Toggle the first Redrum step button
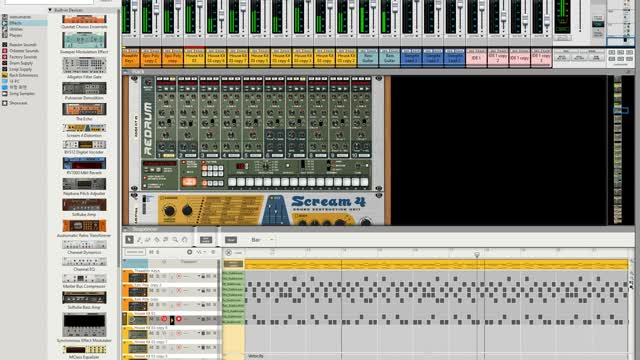Viewport: 640px width, 360px height. [232, 182]
